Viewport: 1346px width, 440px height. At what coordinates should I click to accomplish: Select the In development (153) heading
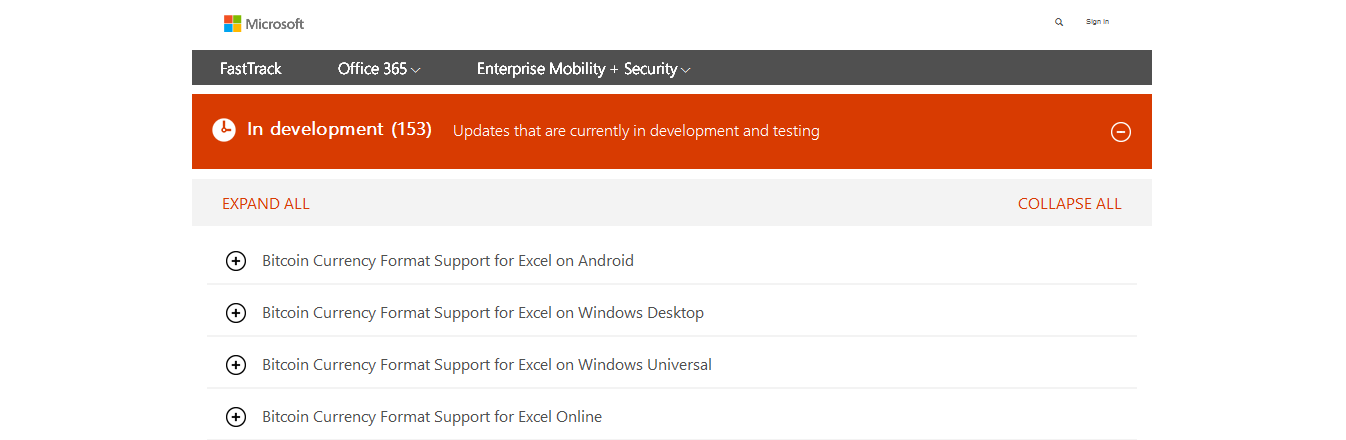(339, 129)
